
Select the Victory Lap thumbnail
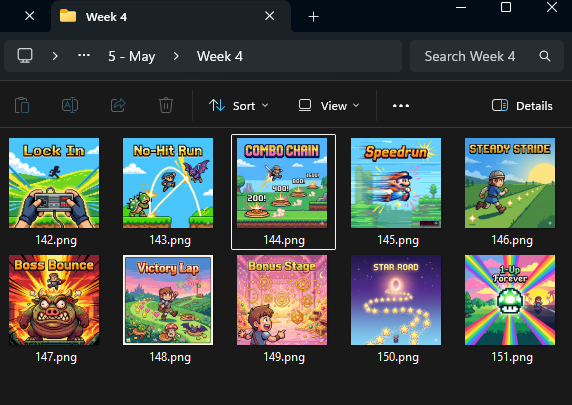(x=168, y=300)
